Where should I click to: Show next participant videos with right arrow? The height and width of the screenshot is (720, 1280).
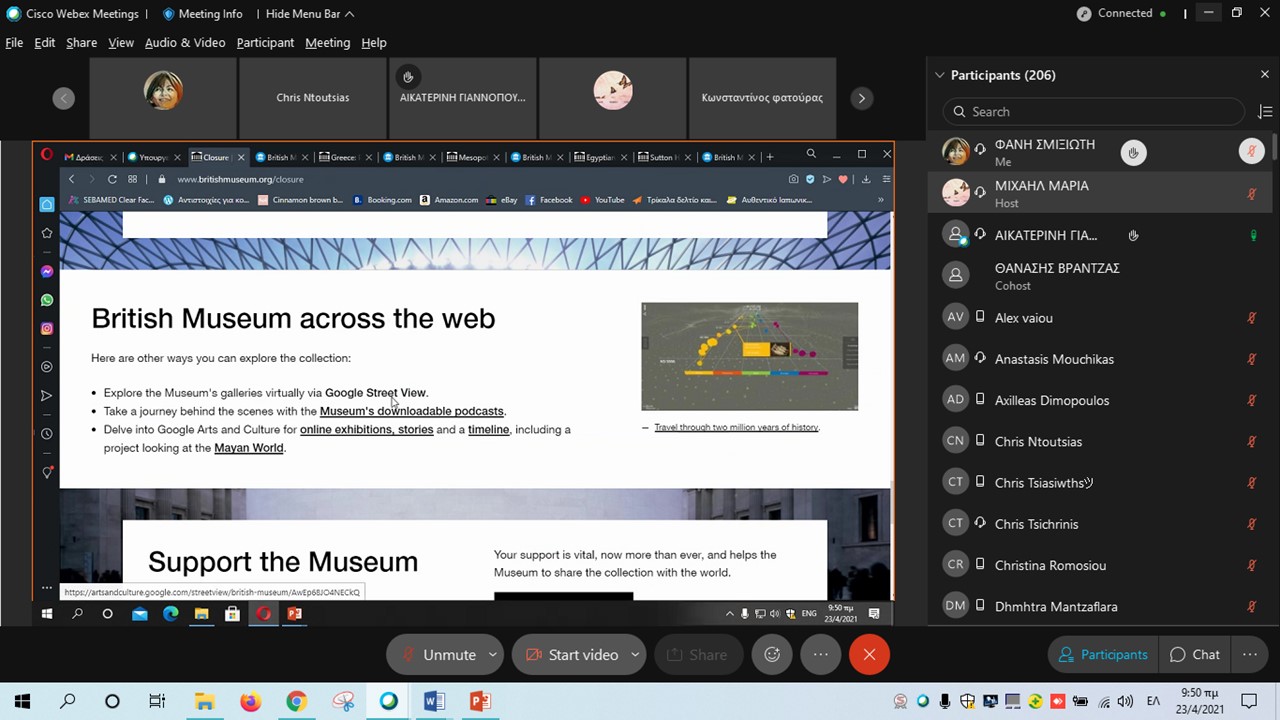(861, 98)
